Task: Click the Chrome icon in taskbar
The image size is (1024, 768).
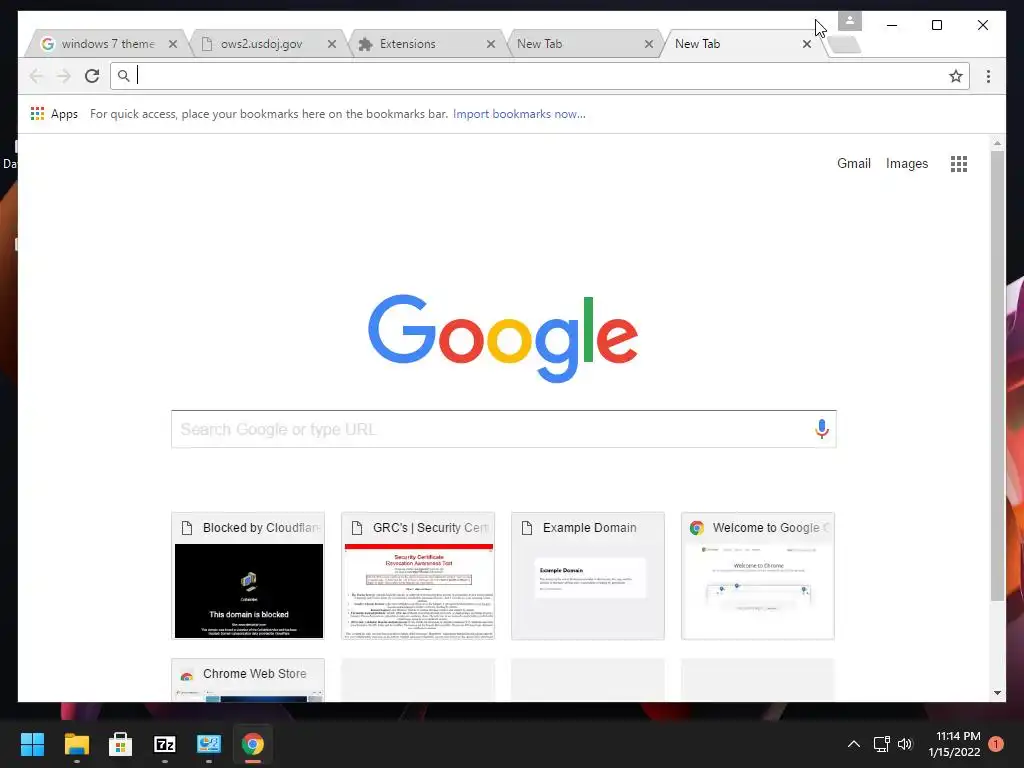Action: [253, 744]
